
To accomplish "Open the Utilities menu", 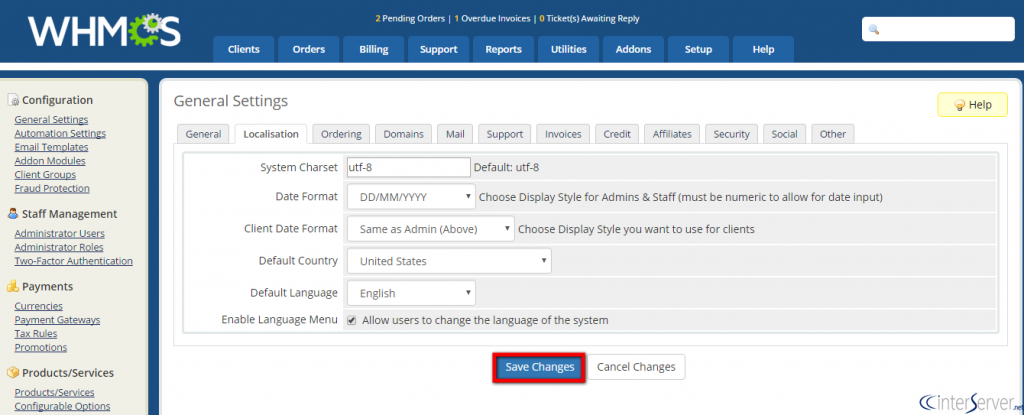I will point(568,49).
